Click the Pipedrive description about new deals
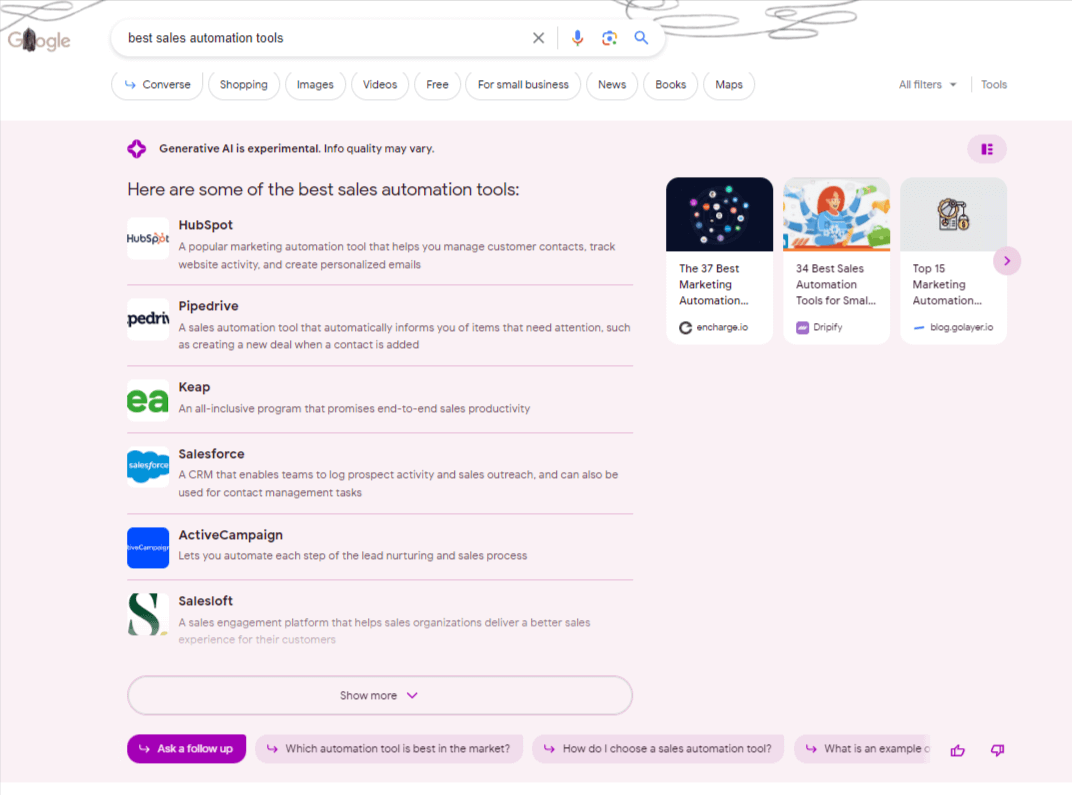 pyautogui.click(x=404, y=336)
